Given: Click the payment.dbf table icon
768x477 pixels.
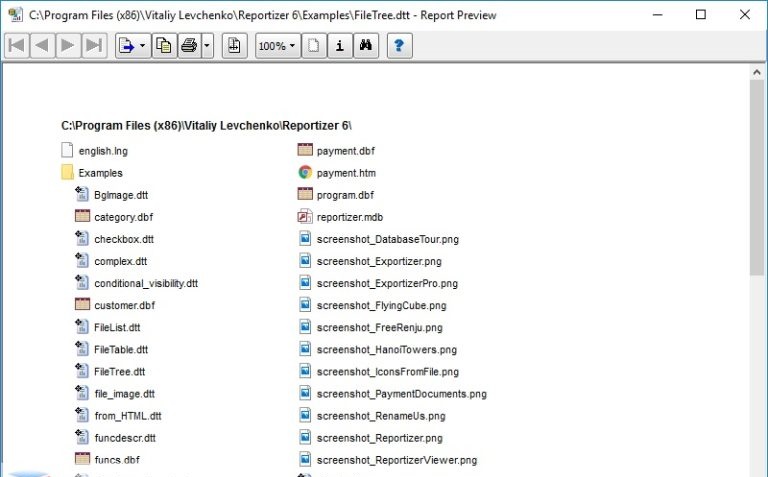Looking at the screenshot, I should tap(305, 150).
